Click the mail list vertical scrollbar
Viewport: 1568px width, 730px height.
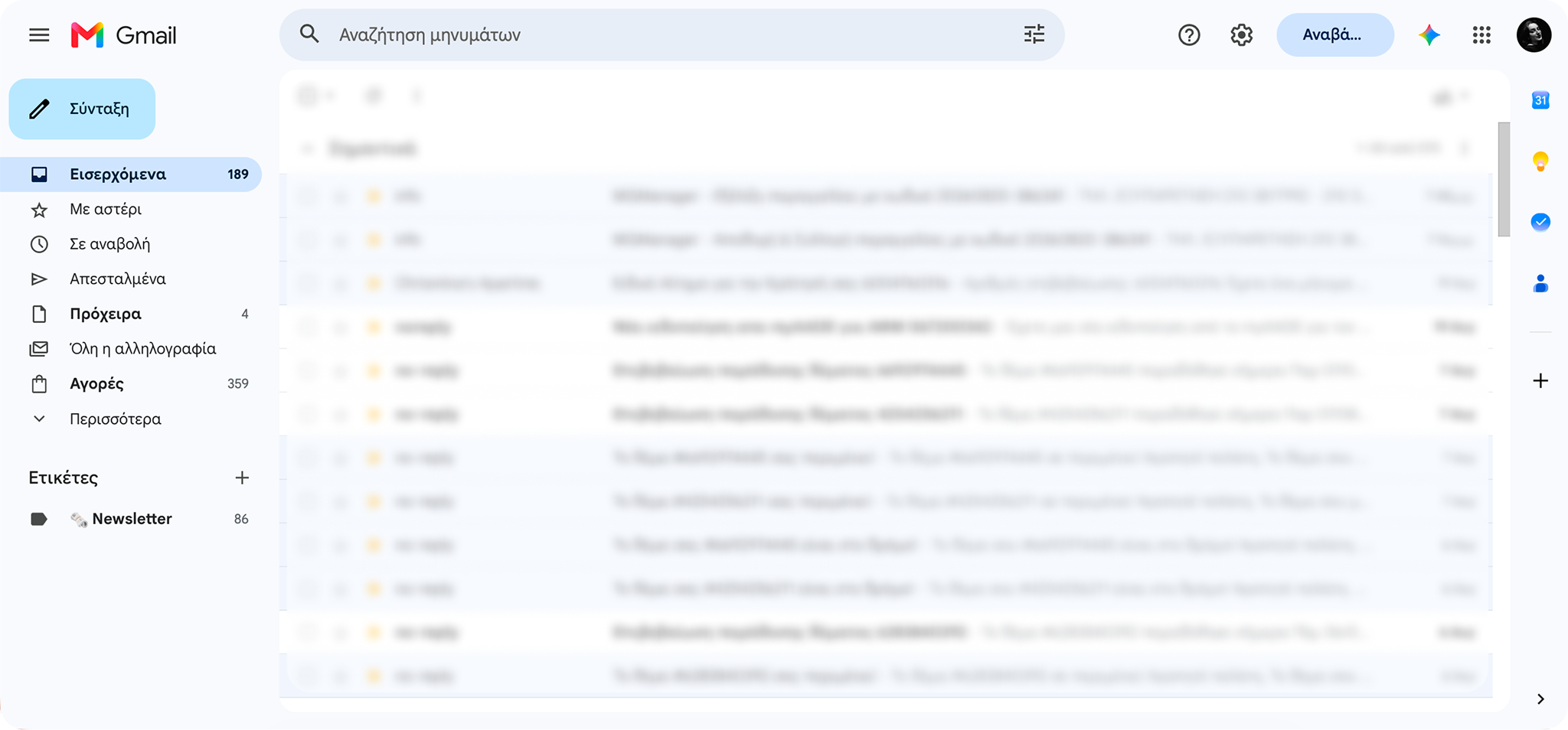pyautogui.click(x=1504, y=180)
